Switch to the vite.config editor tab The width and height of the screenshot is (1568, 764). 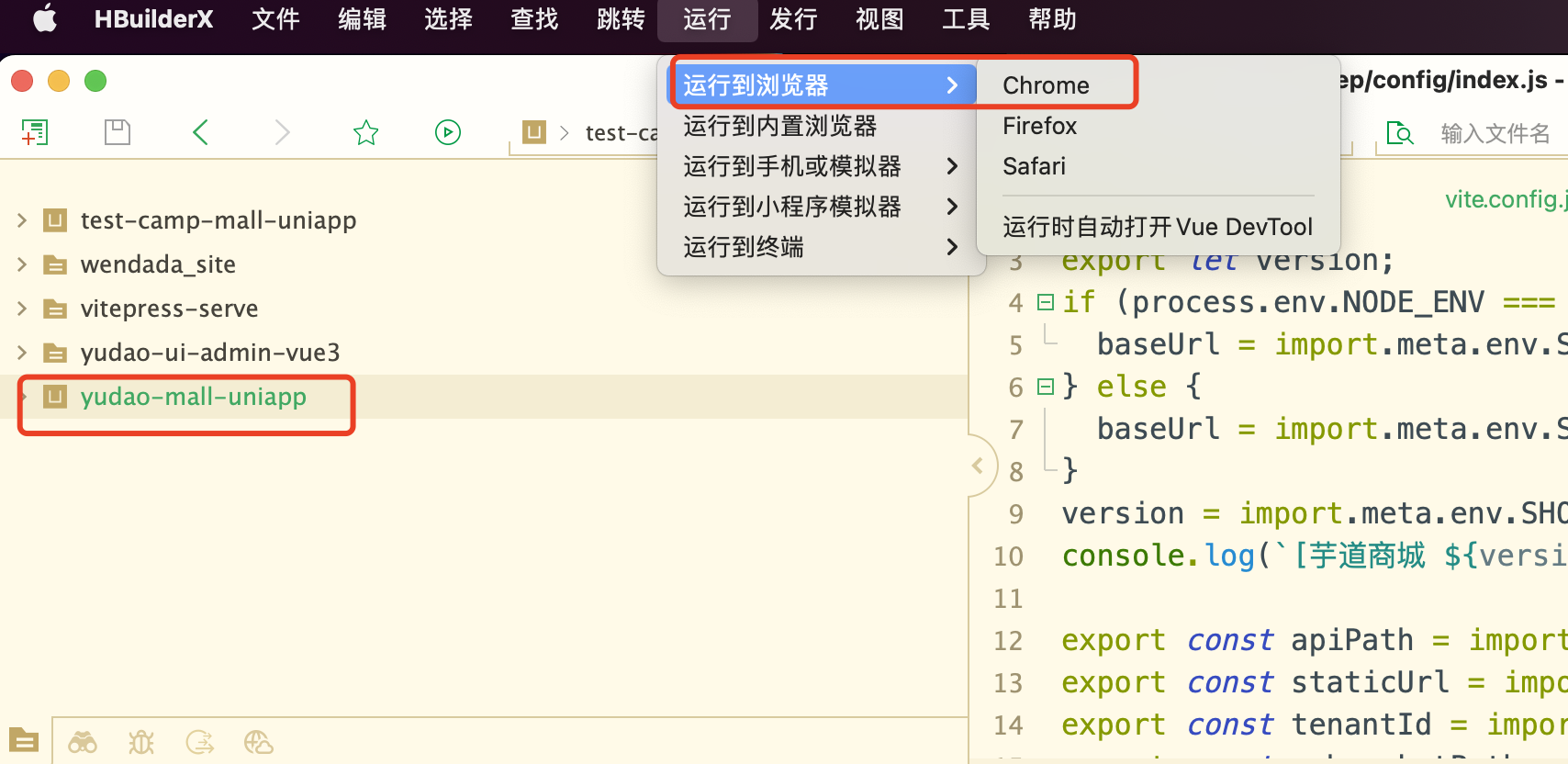(x=1506, y=199)
